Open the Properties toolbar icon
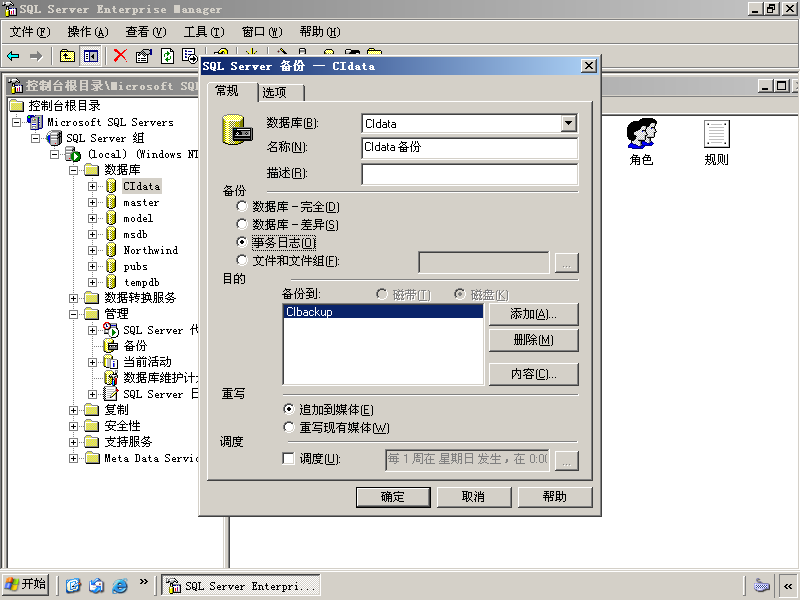 pyautogui.click(x=144, y=56)
